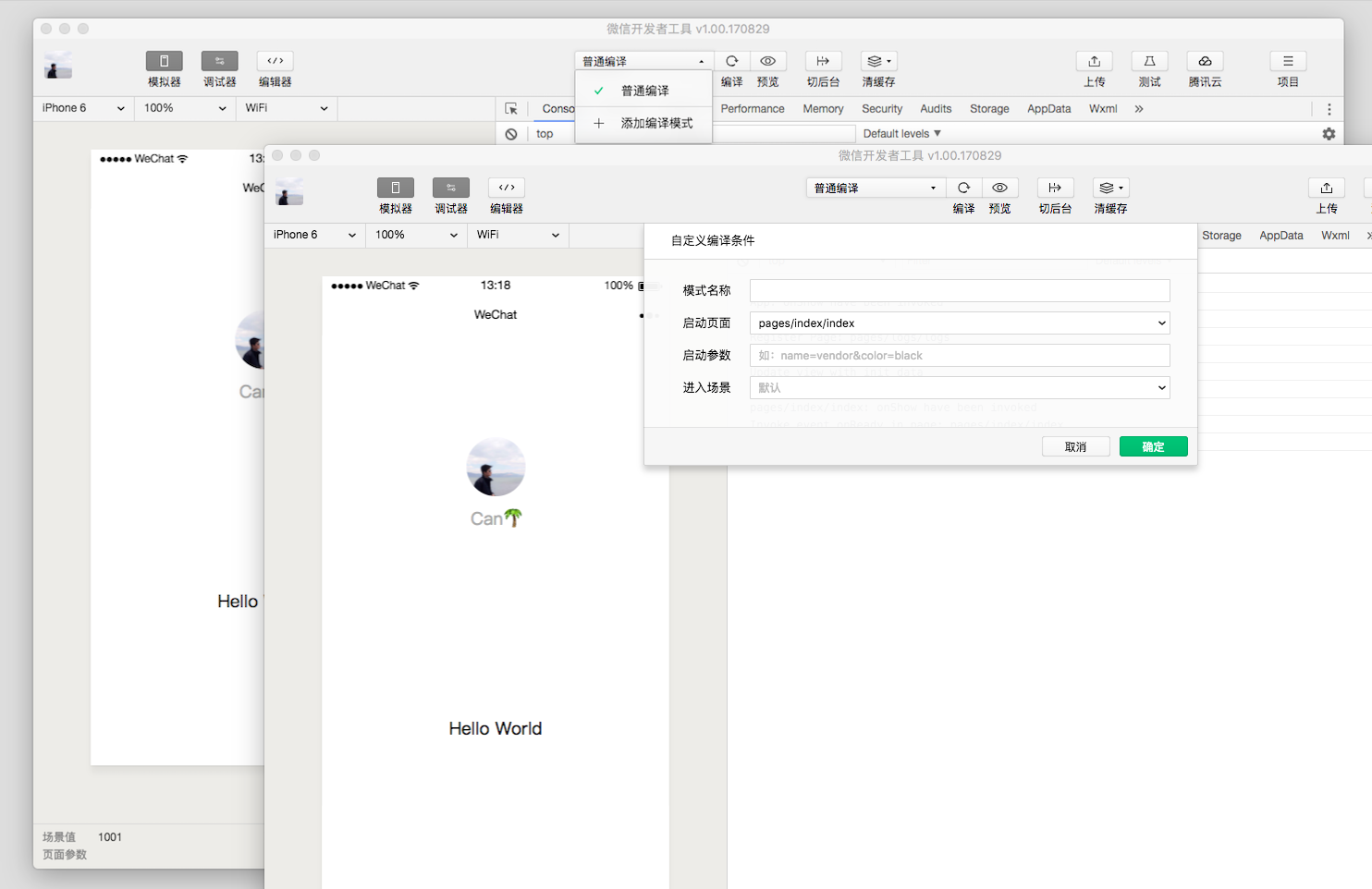Click the element inspector arrow icon
This screenshot has height=889, width=1372.
(x=511, y=109)
